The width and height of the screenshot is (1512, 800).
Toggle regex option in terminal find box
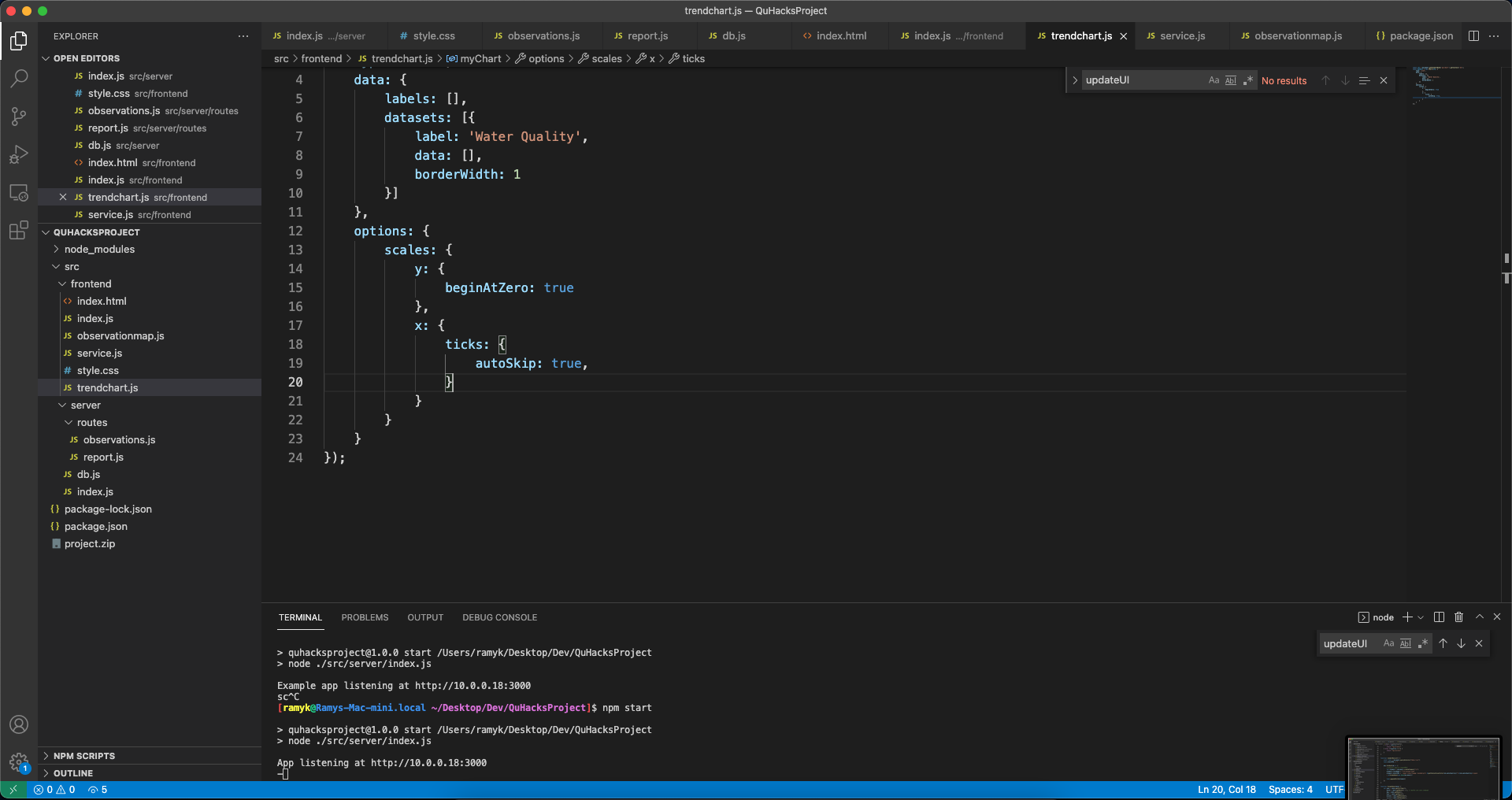(x=1423, y=643)
